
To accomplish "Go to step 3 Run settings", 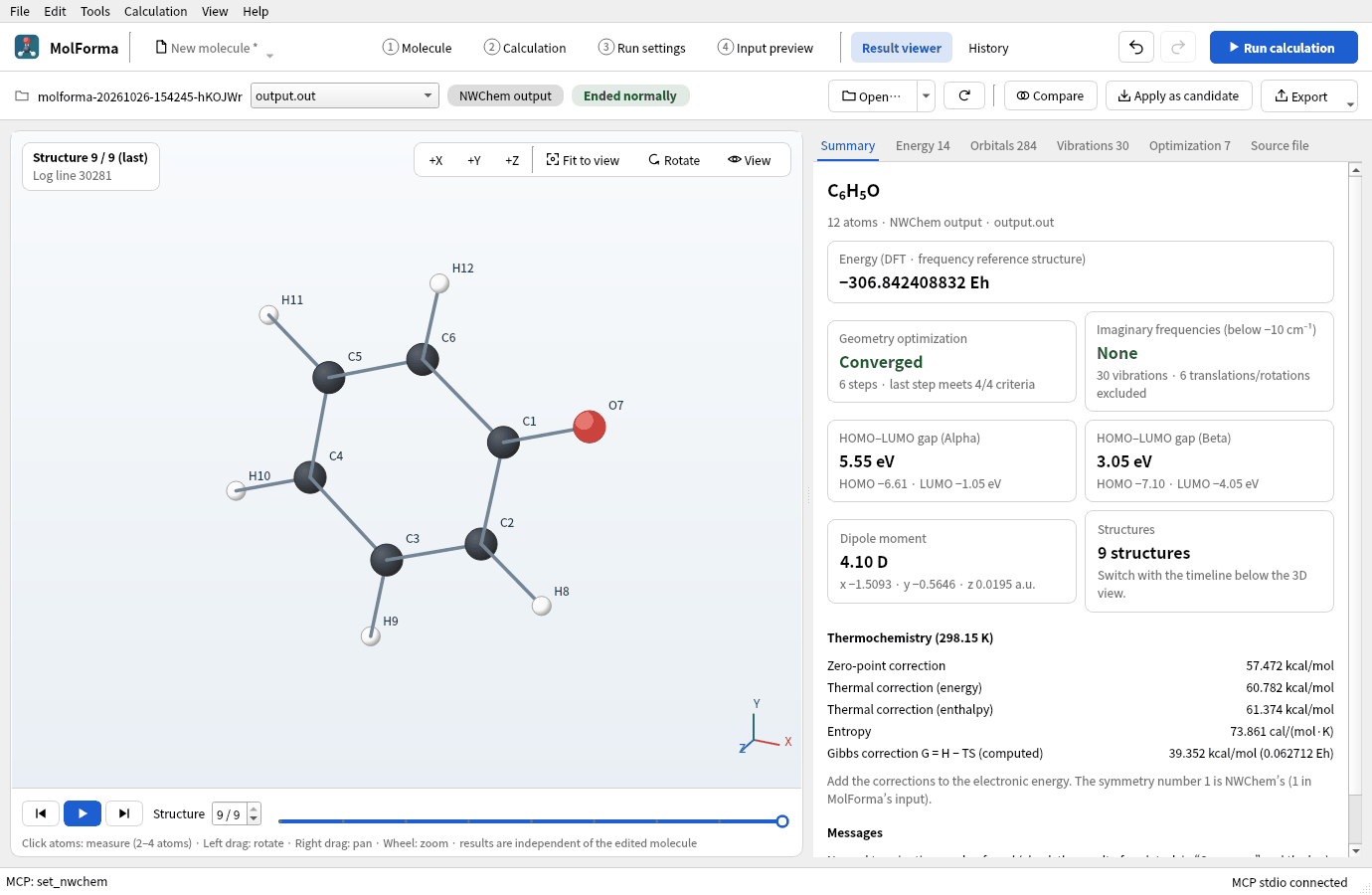I will pos(642,48).
